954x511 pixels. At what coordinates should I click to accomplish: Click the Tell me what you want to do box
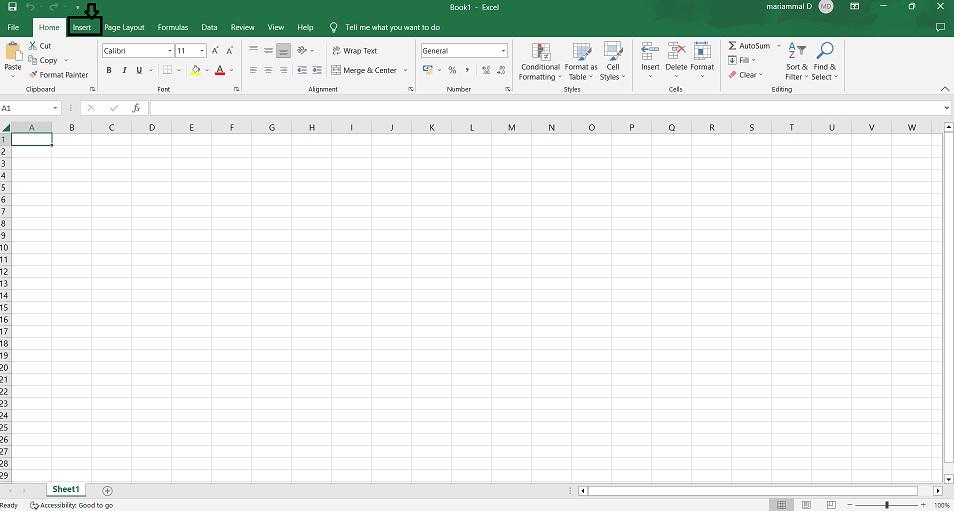(392, 27)
